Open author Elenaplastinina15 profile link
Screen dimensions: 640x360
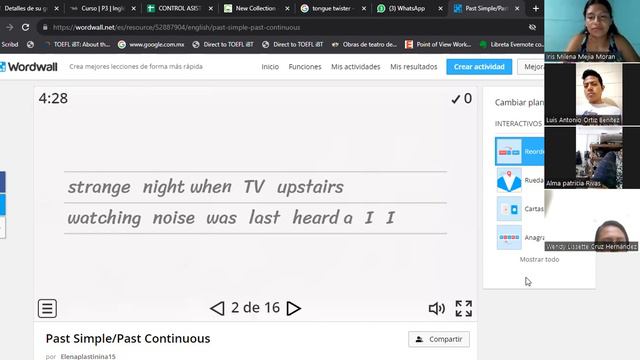click(88, 356)
